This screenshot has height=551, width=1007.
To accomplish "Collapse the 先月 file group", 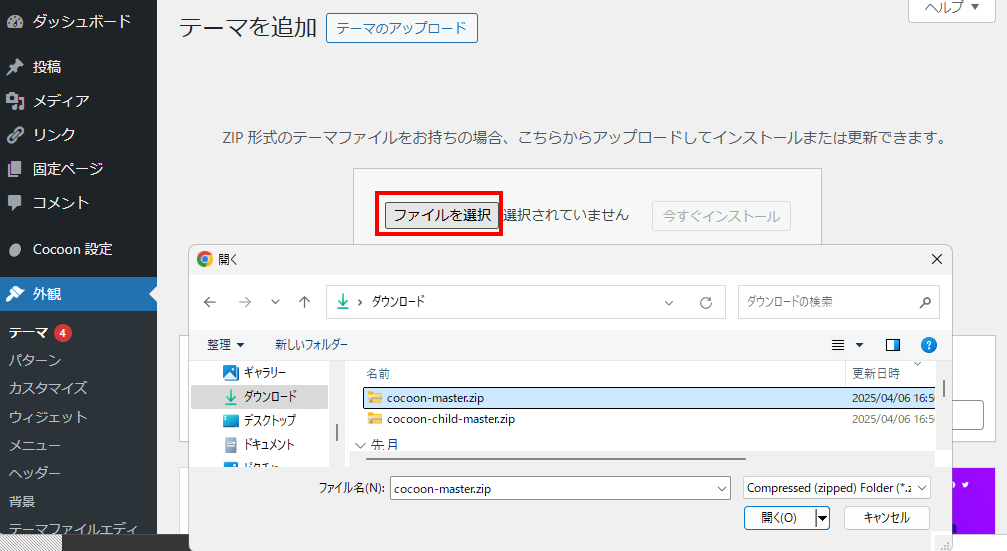I will tap(361, 444).
